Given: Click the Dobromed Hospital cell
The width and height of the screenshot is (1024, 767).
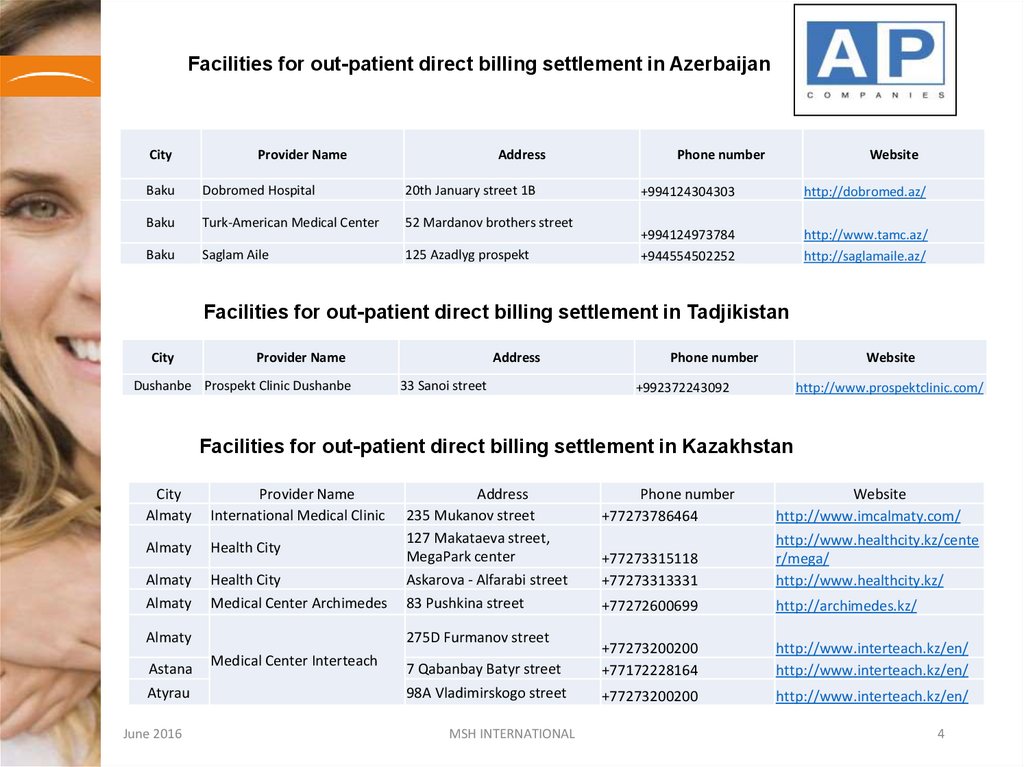Looking at the screenshot, I should tap(258, 191).
